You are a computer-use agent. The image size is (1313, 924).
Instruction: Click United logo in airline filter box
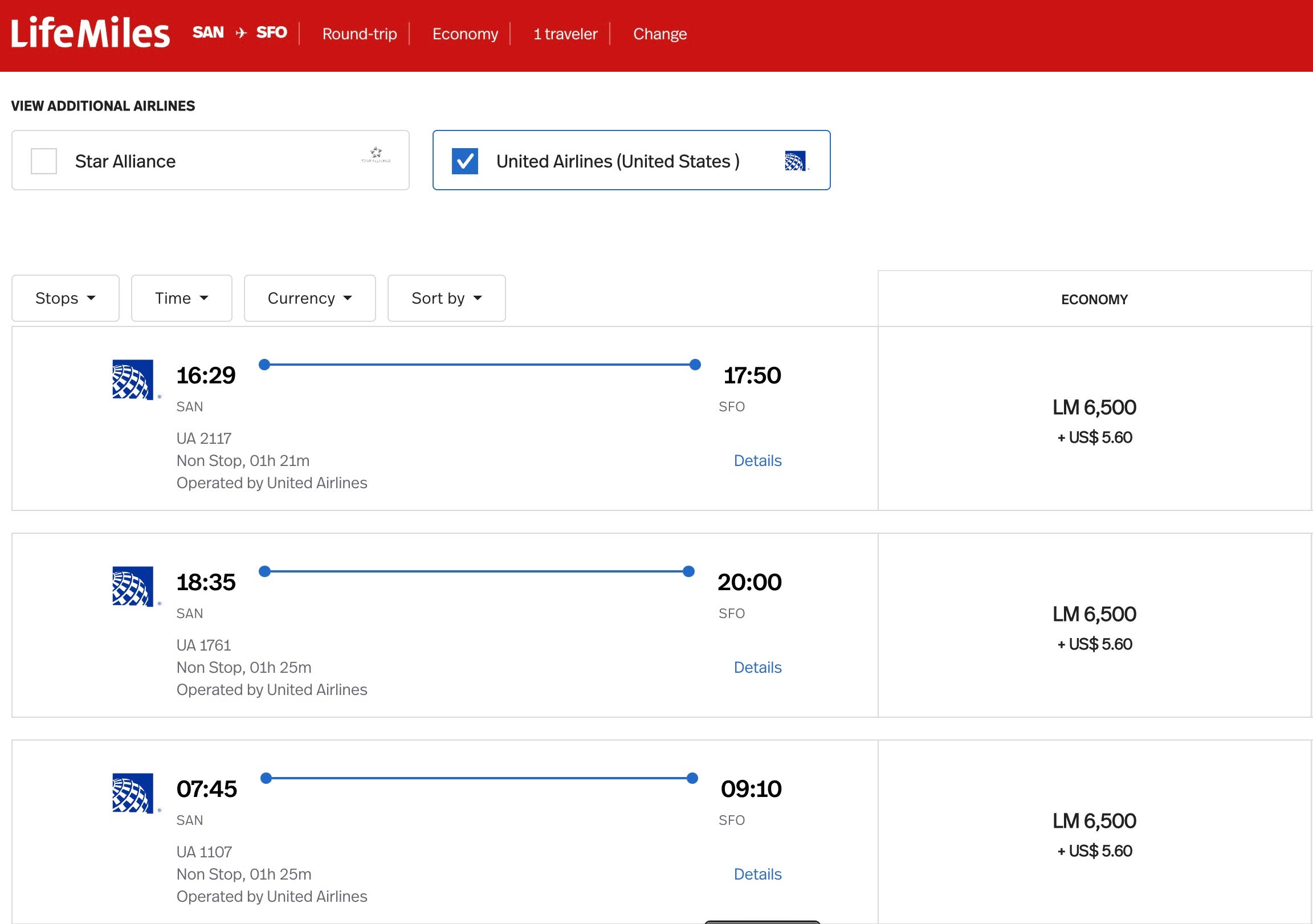point(796,161)
